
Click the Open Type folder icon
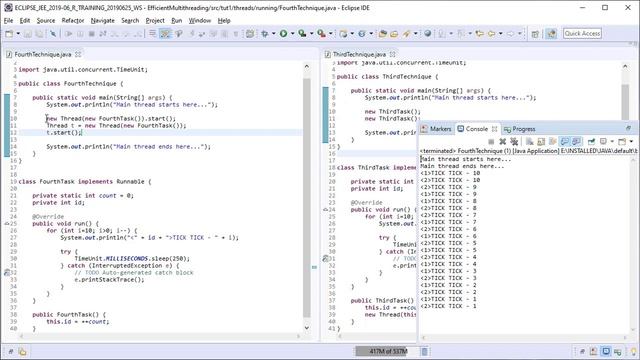[x=382, y=33]
